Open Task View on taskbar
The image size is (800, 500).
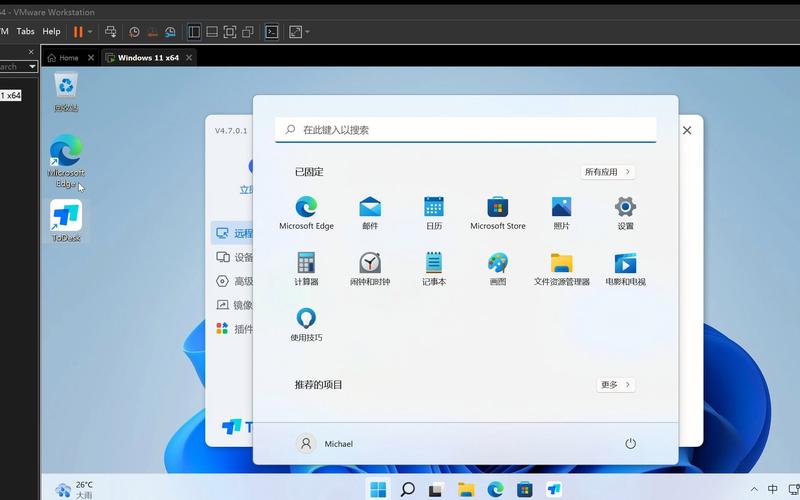coord(436,489)
